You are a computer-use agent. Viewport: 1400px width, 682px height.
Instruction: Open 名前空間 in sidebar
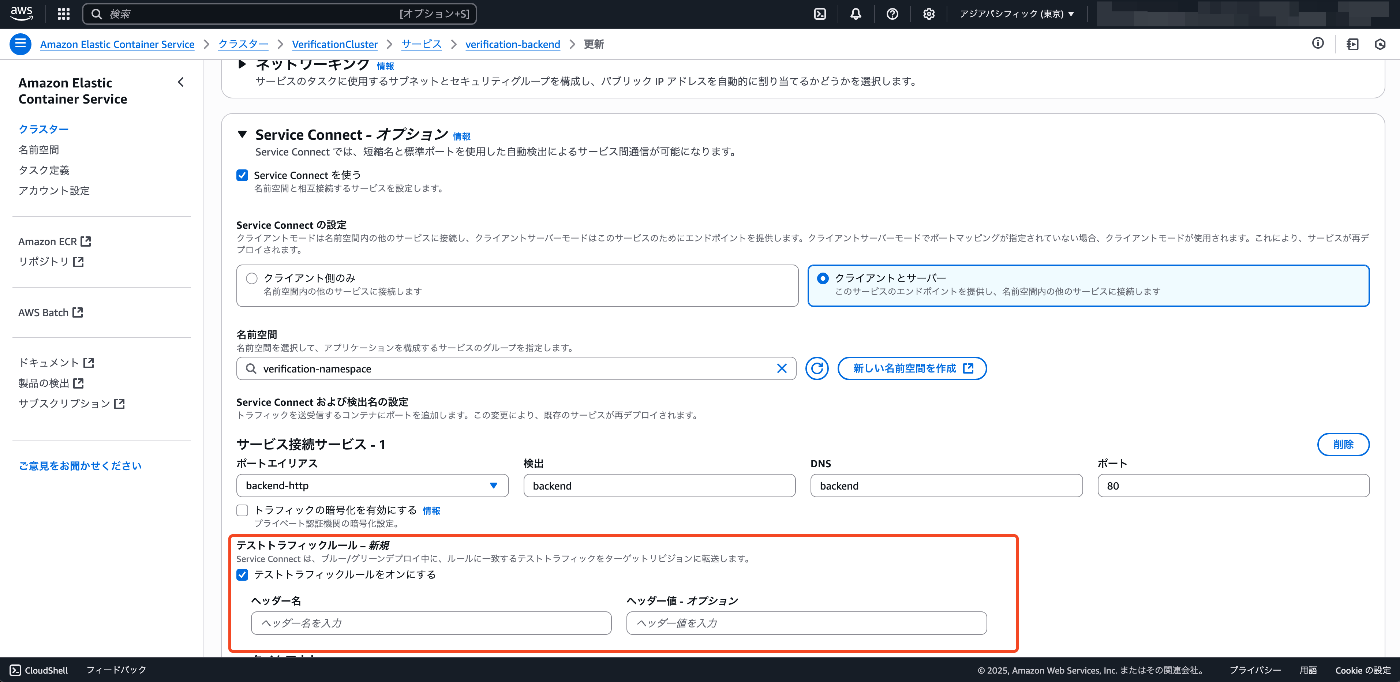click(x=38, y=149)
